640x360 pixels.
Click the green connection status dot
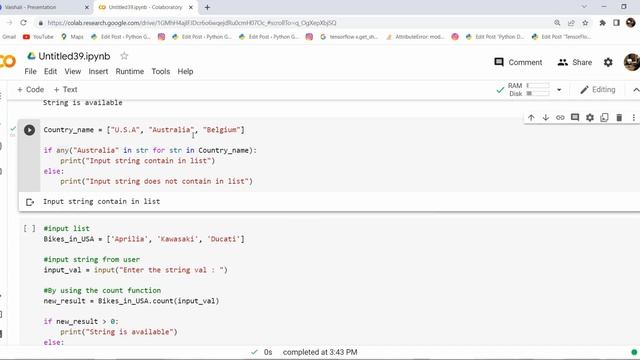(634, 352)
